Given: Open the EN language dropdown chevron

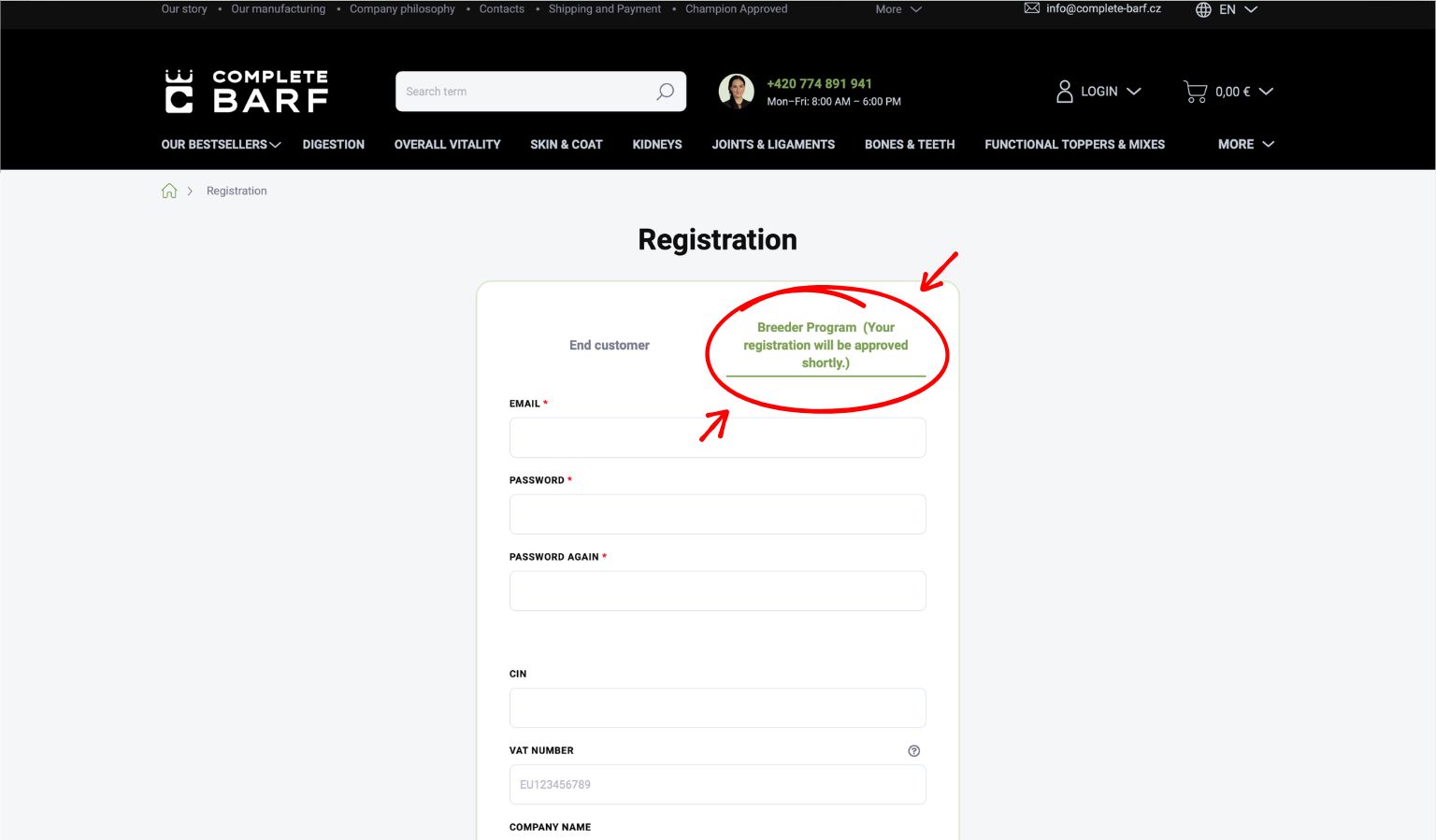Looking at the screenshot, I should pos(1251,9).
